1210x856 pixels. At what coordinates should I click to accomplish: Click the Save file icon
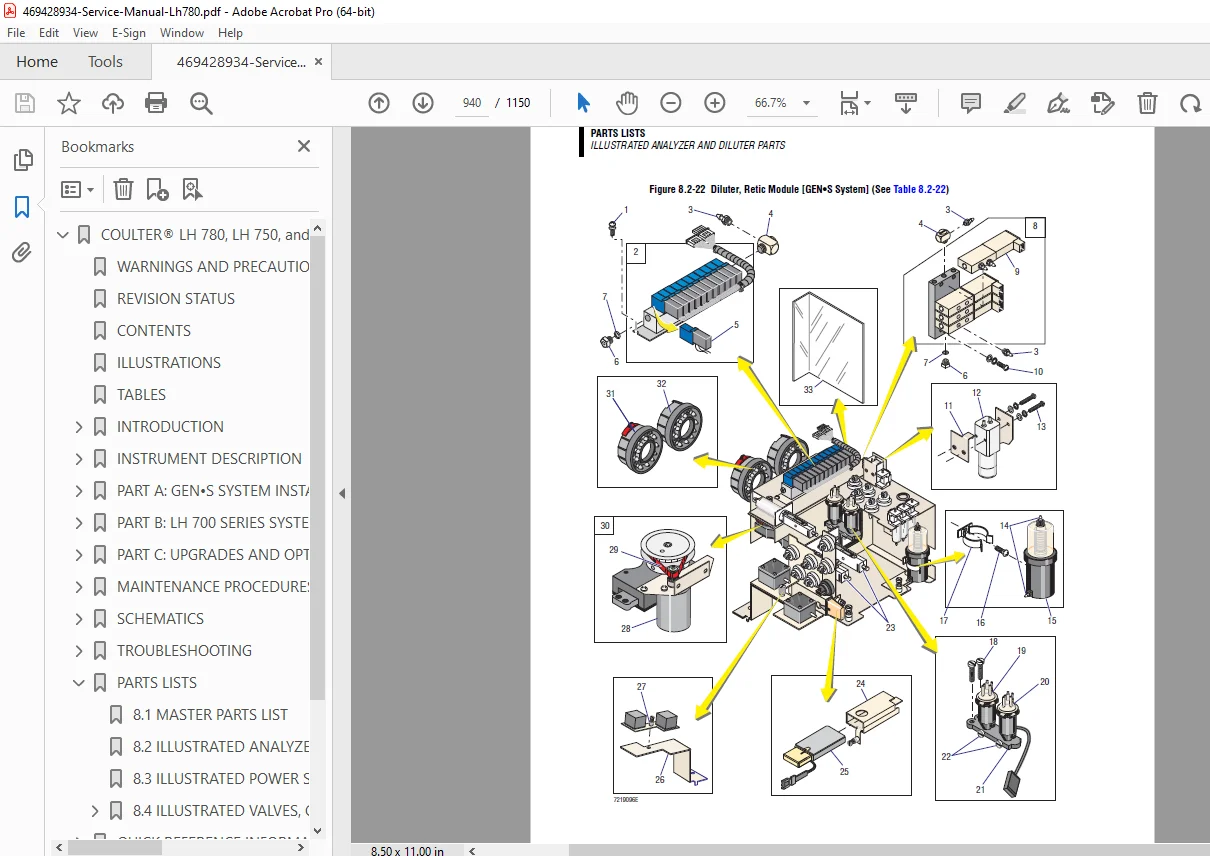[x=25, y=103]
